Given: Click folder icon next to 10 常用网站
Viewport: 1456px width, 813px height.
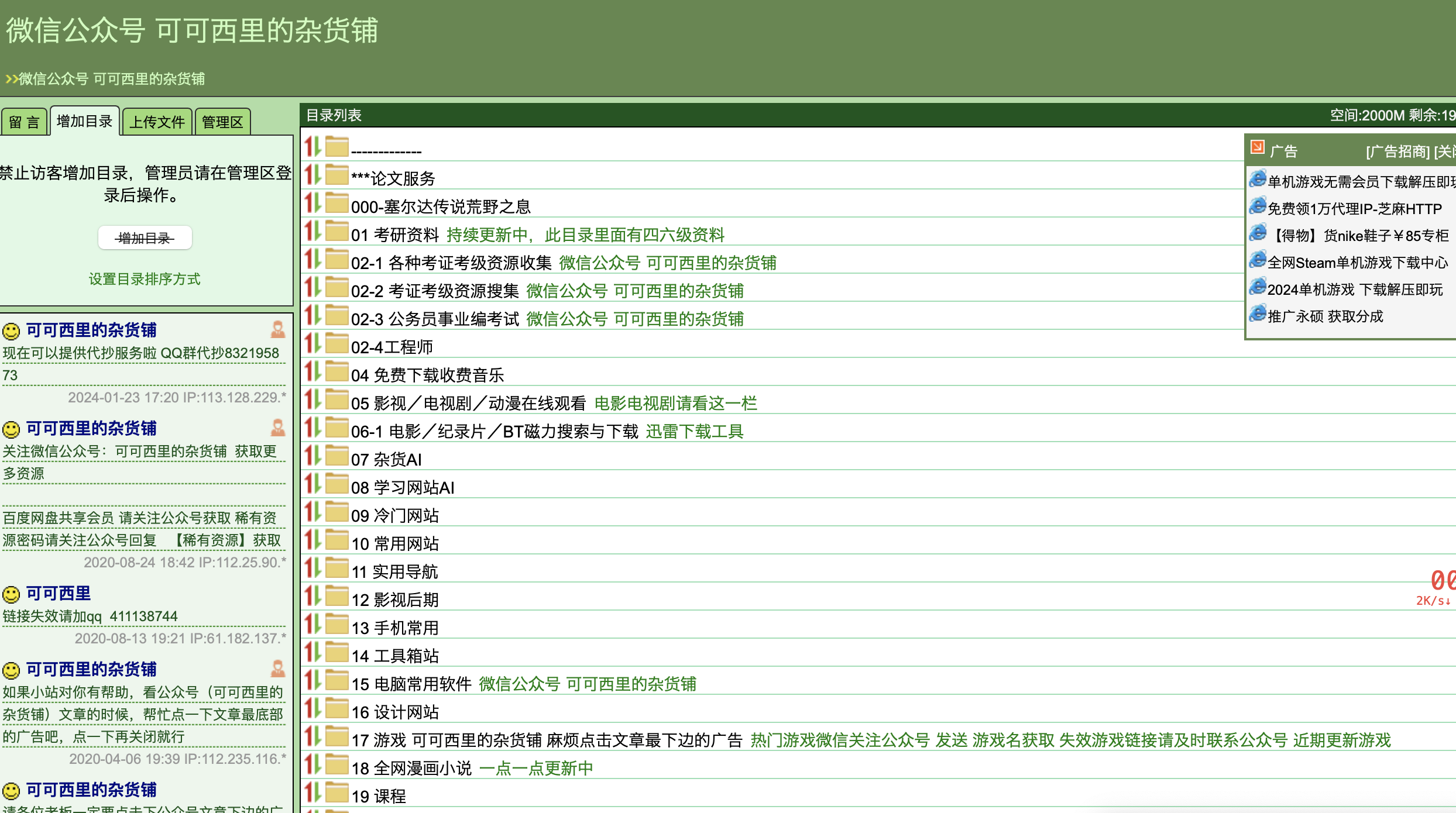Looking at the screenshot, I should pyautogui.click(x=336, y=540).
